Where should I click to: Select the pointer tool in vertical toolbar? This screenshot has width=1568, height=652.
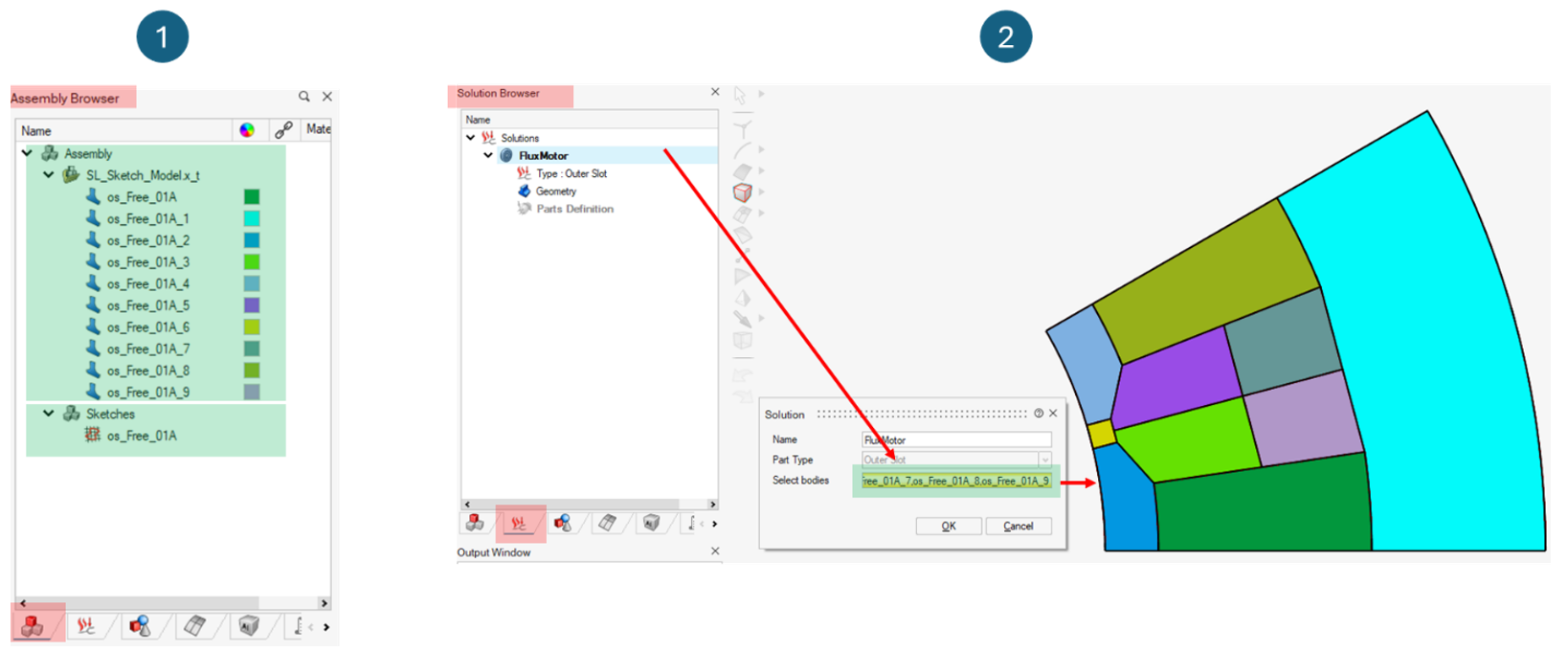[741, 95]
